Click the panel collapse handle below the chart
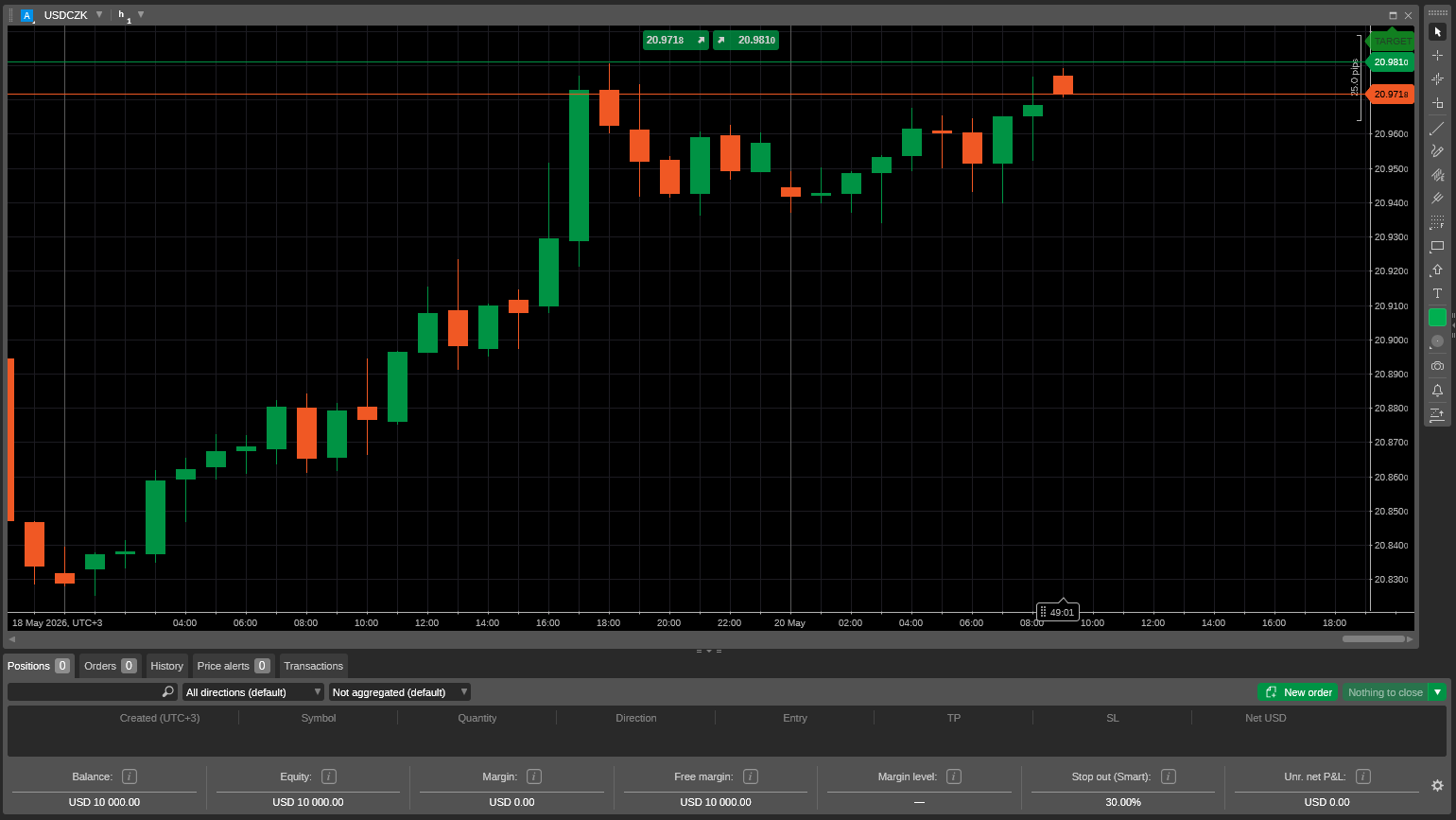 coord(709,651)
